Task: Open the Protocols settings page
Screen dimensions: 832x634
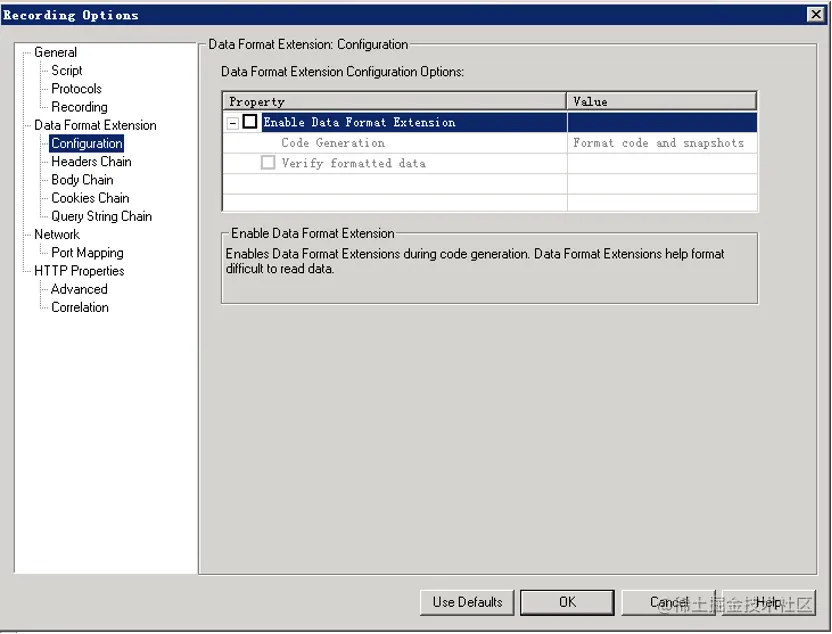Action: coord(76,89)
